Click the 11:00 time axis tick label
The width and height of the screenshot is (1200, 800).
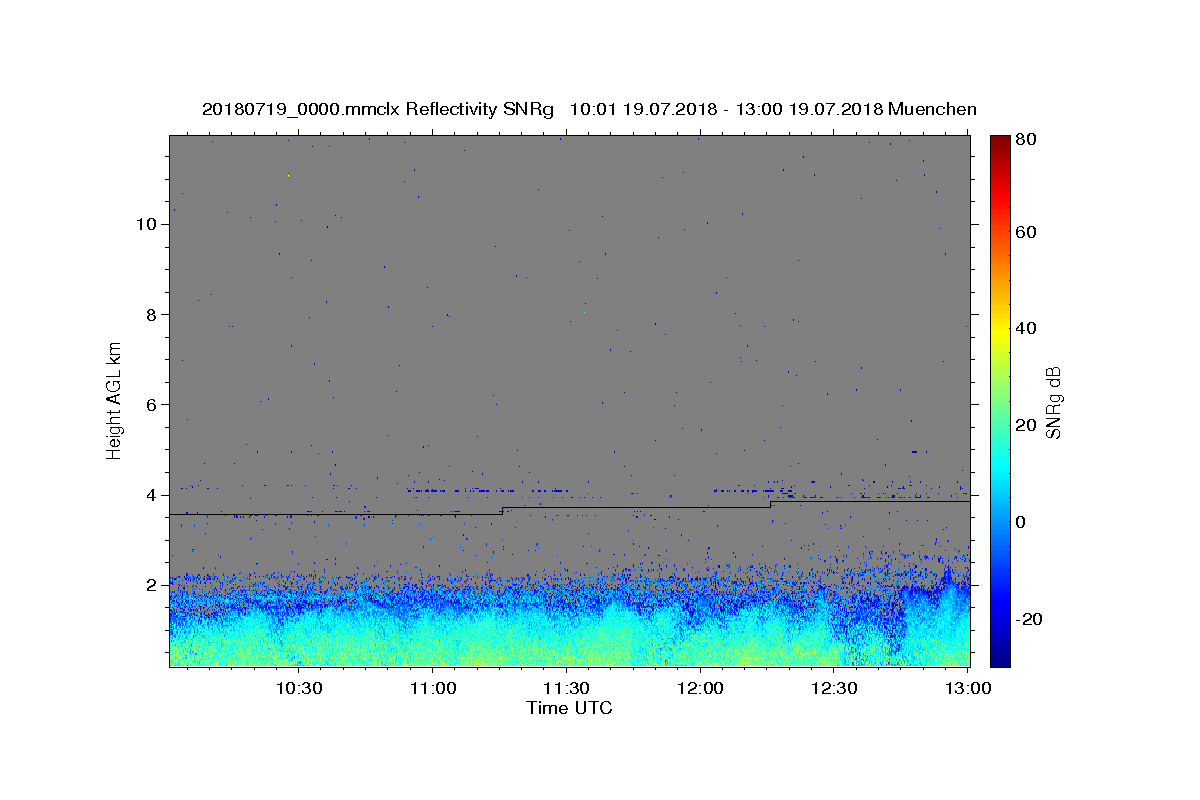(432, 688)
